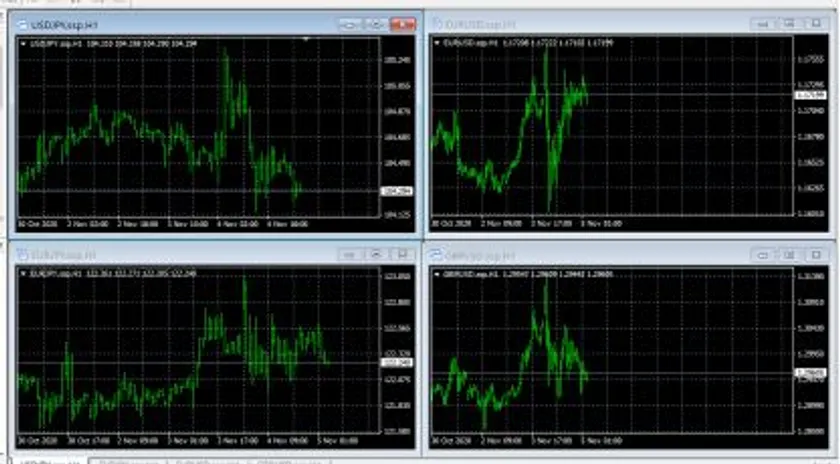The width and height of the screenshot is (840, 464).
Task: Click the USDJPY H1 quote header inside chart
Action: coord(114,44)
